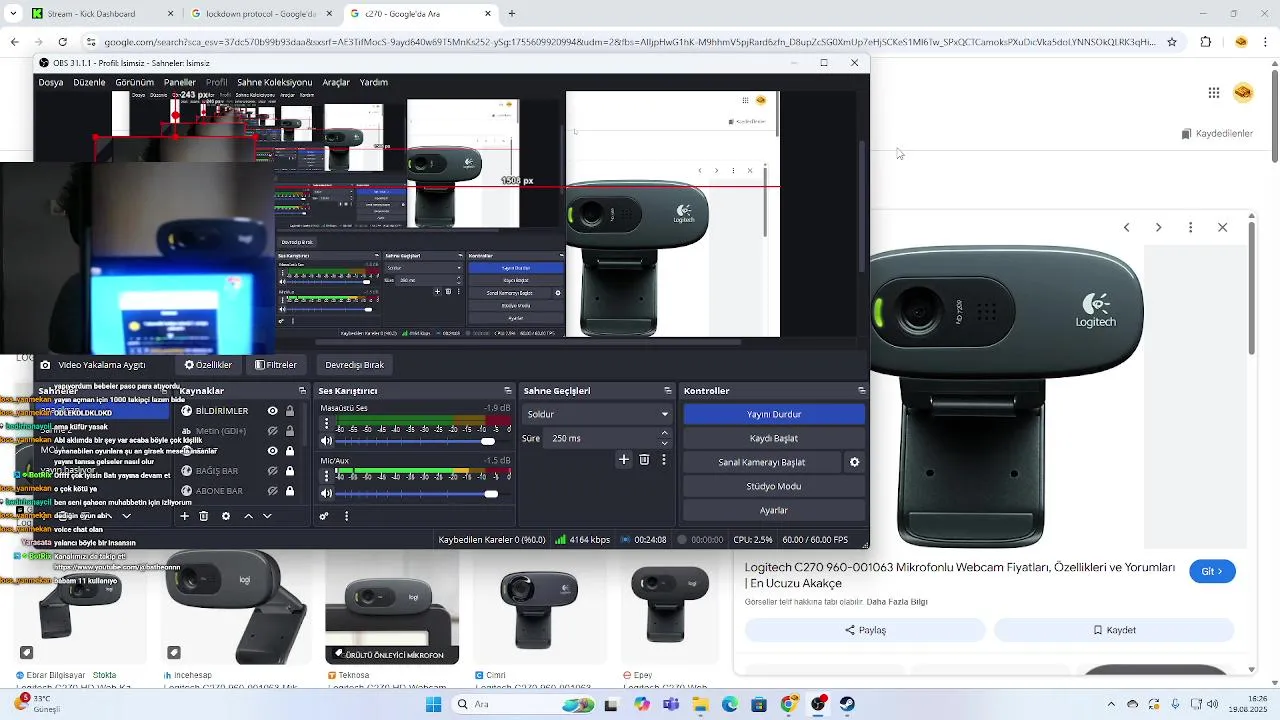Show previous image in Google image viewer
Screen dimensions: 1280x720
point(1126,227)
